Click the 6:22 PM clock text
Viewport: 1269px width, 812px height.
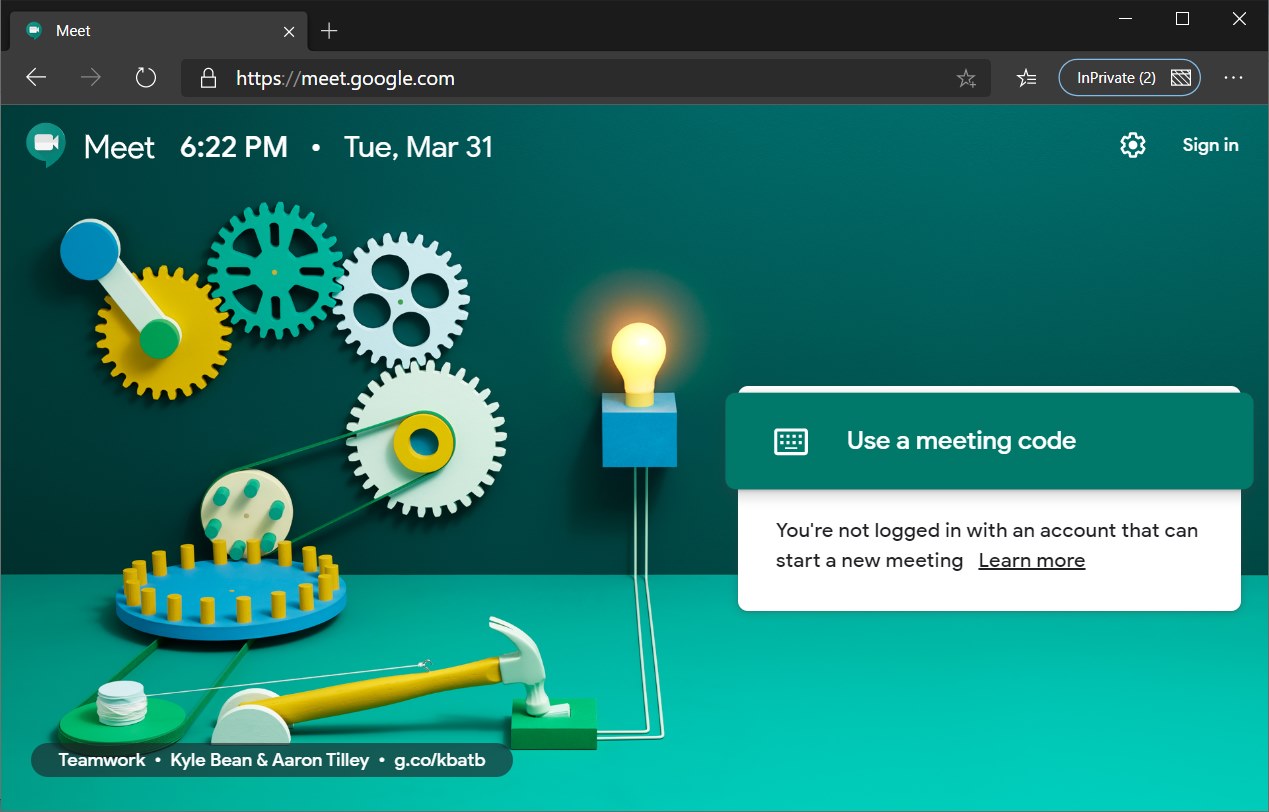point(234,147)
